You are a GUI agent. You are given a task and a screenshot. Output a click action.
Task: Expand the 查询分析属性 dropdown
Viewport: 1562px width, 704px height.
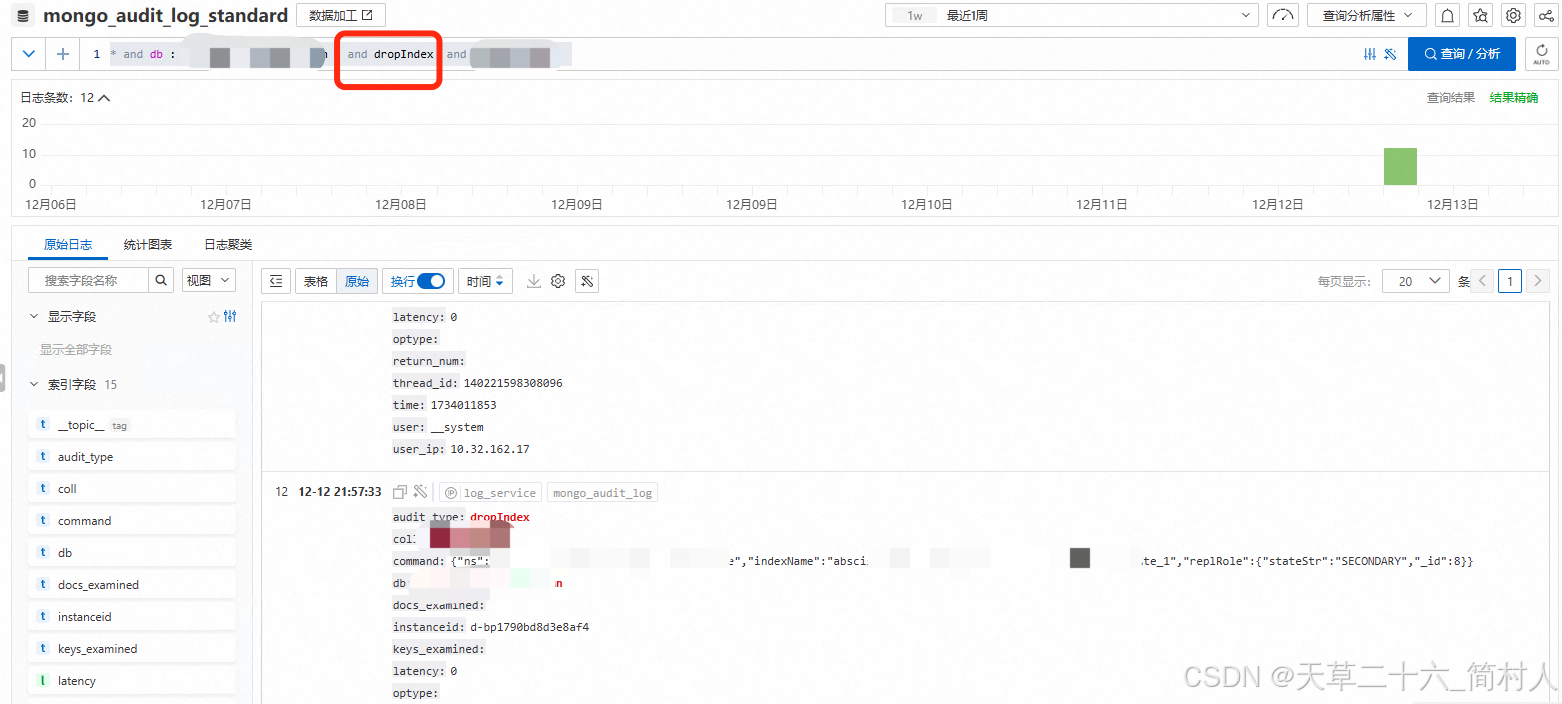coord(1367,15)
